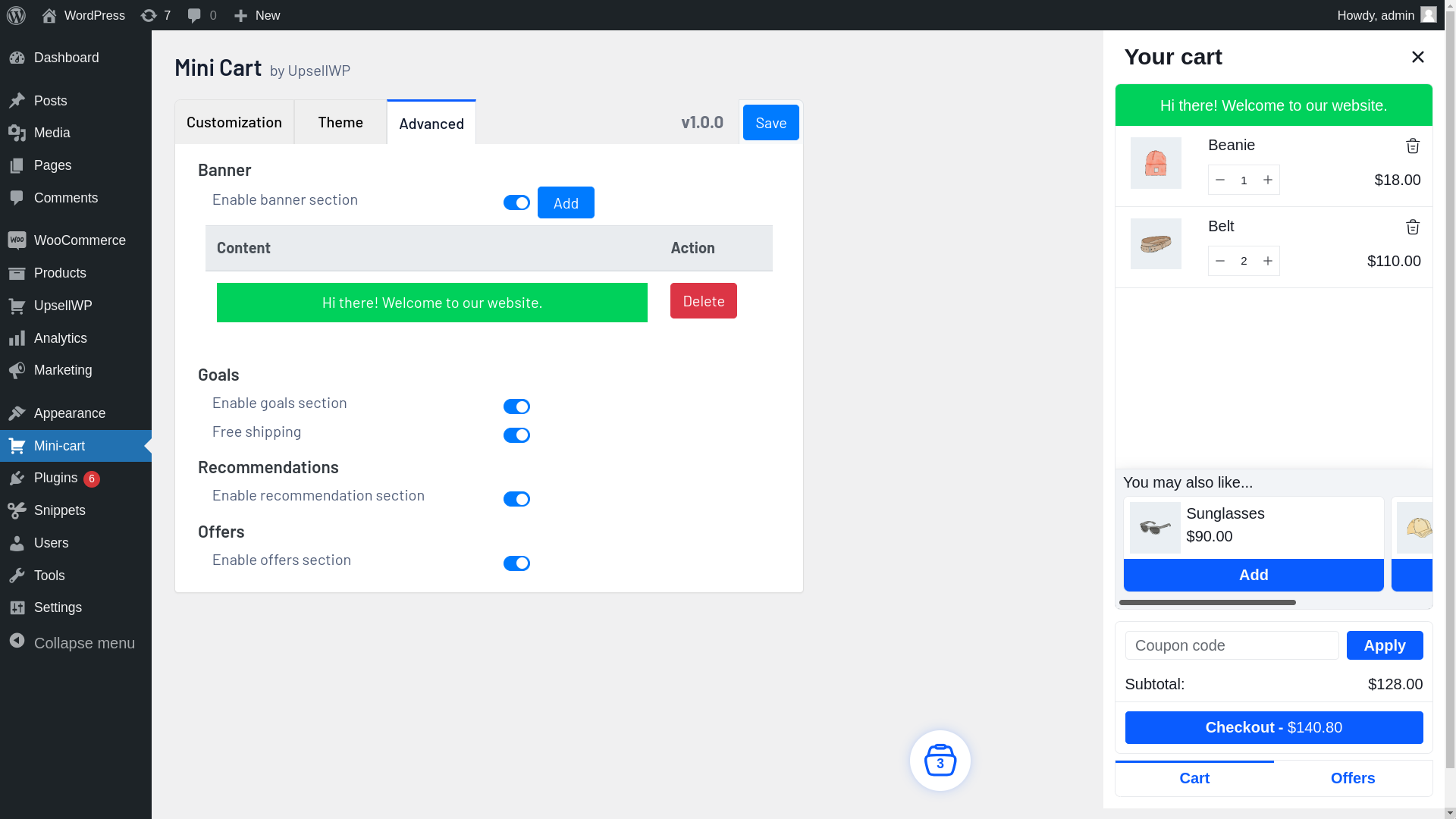Open the Media library menu
1456x819 pixels.
(76, 133)
